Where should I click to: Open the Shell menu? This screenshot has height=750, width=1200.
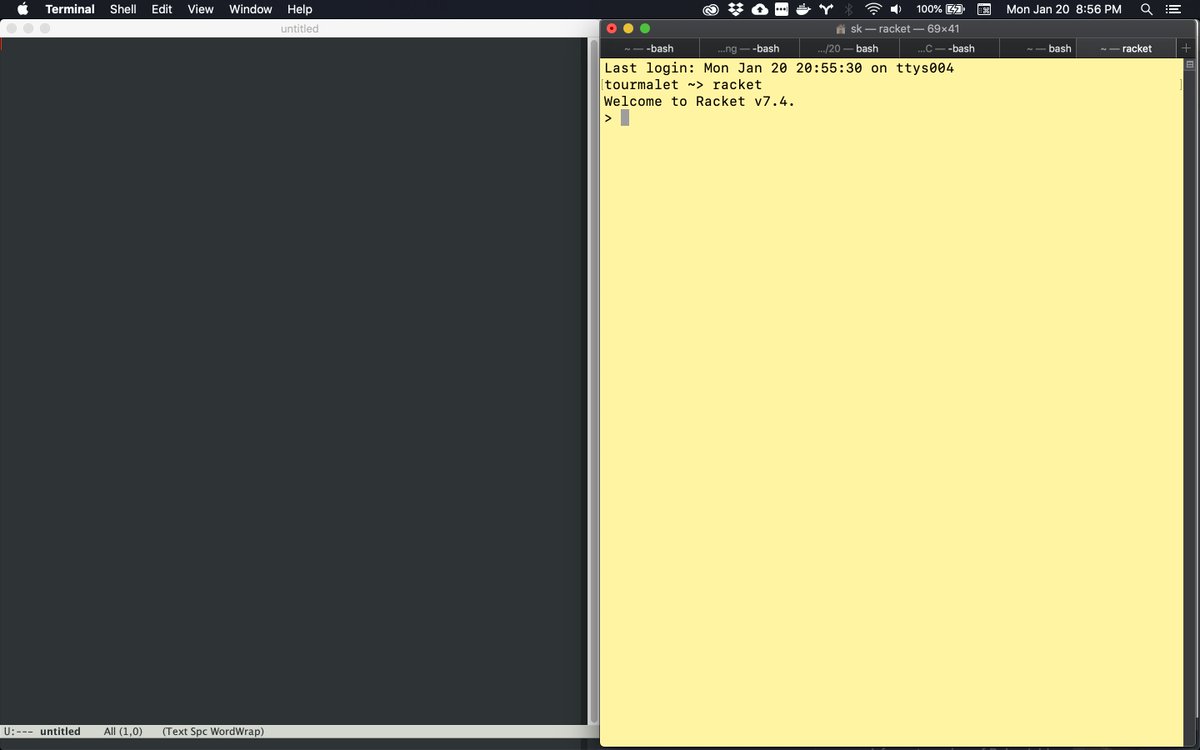pos(123,9)
